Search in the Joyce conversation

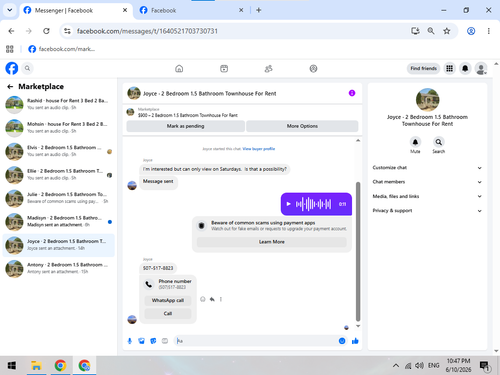pyautogui.click(x=439, y=142)
